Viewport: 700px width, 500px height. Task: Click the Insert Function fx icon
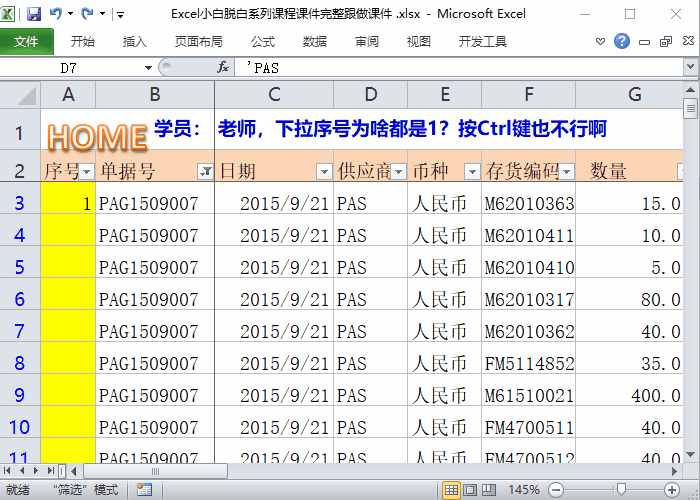tap(223, 68)
